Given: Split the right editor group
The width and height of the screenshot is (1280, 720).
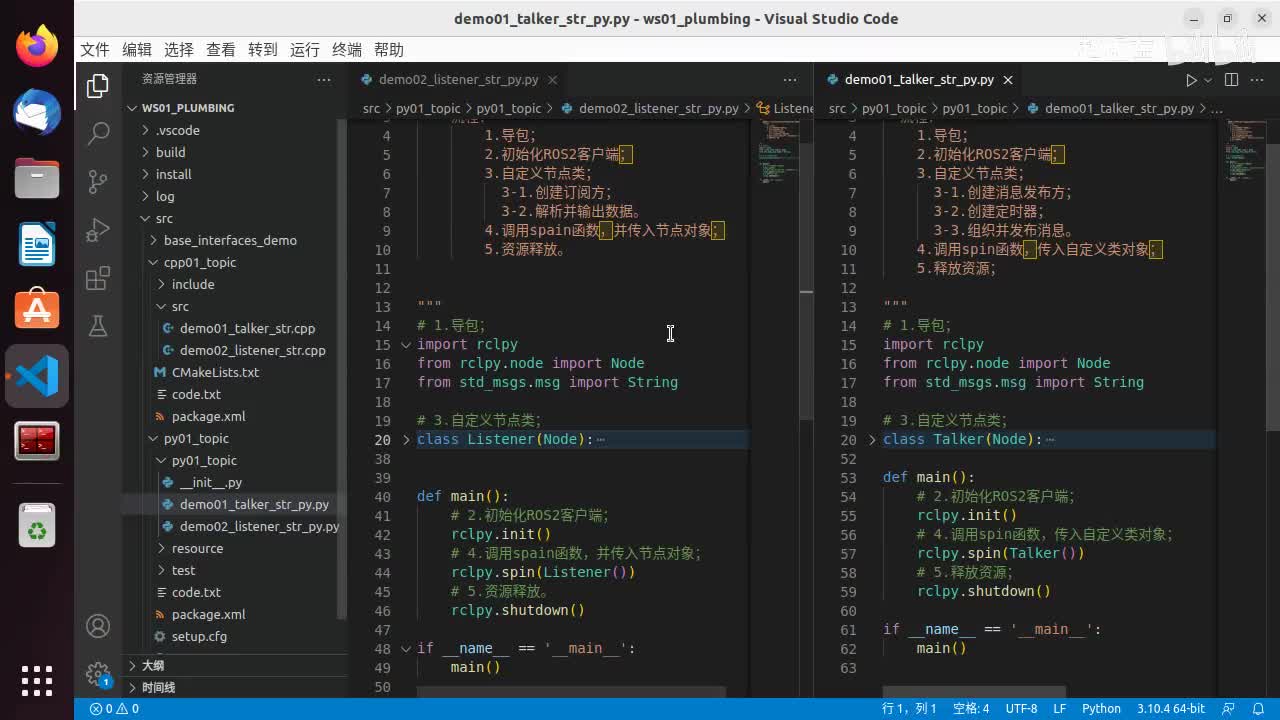Looking at the screenshot, I should (1231, 80).
